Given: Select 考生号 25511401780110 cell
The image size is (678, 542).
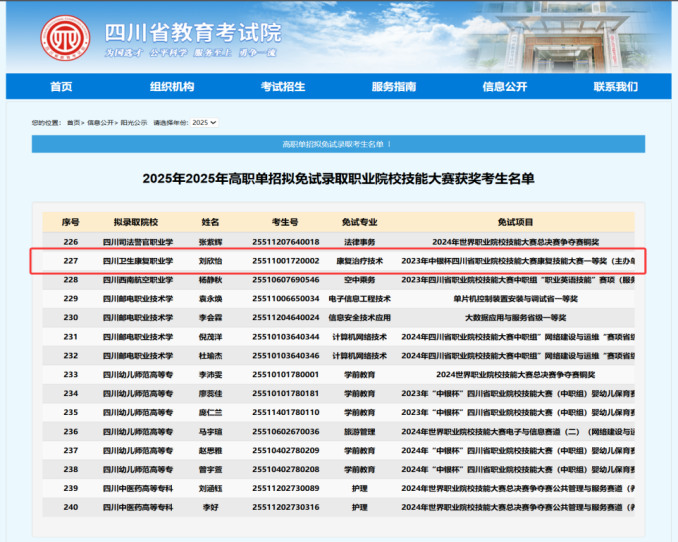Looking at the screenshot, I should click(285, 412).
